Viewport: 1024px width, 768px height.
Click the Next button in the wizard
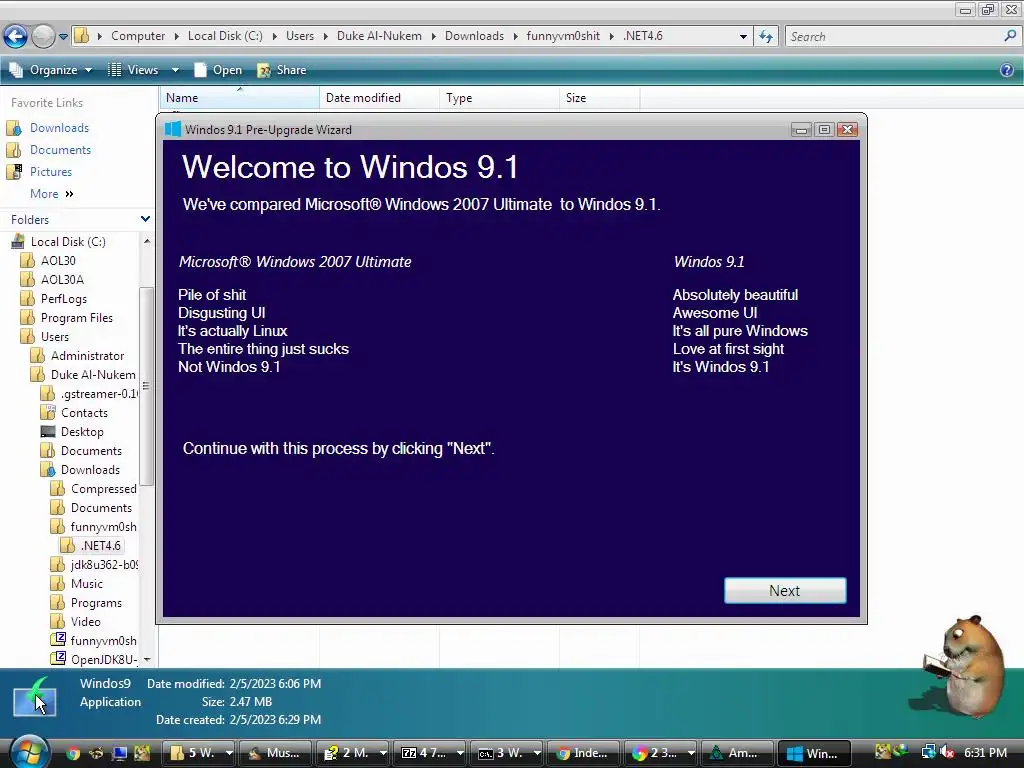[x=785, y=590]
